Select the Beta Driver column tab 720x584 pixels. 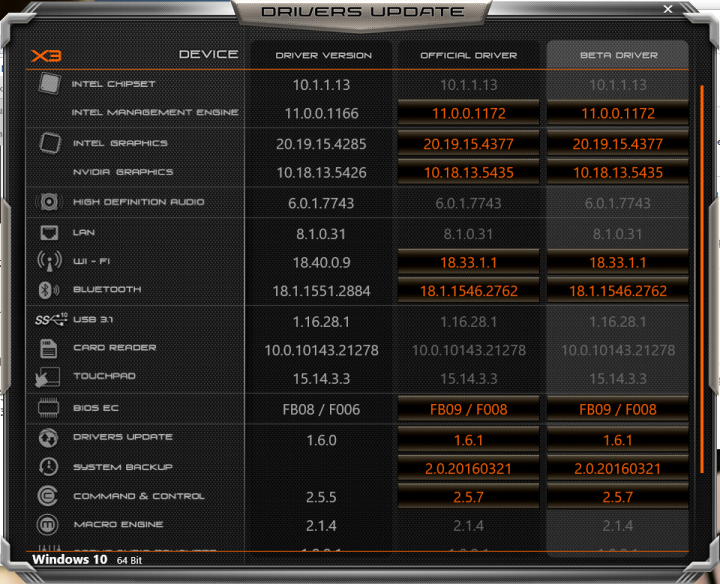tap(618, 55)
